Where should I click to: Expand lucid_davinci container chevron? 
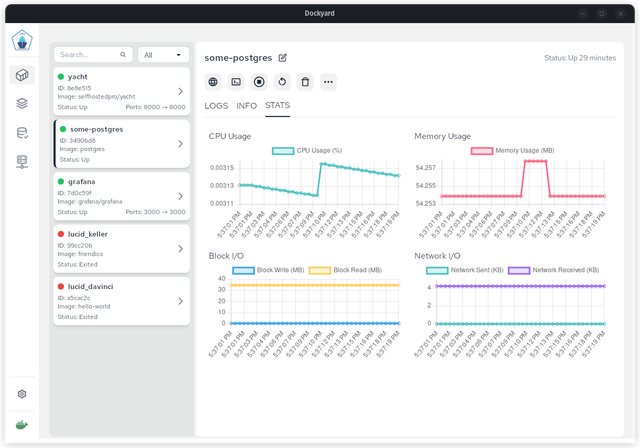(x=180, y=301)
